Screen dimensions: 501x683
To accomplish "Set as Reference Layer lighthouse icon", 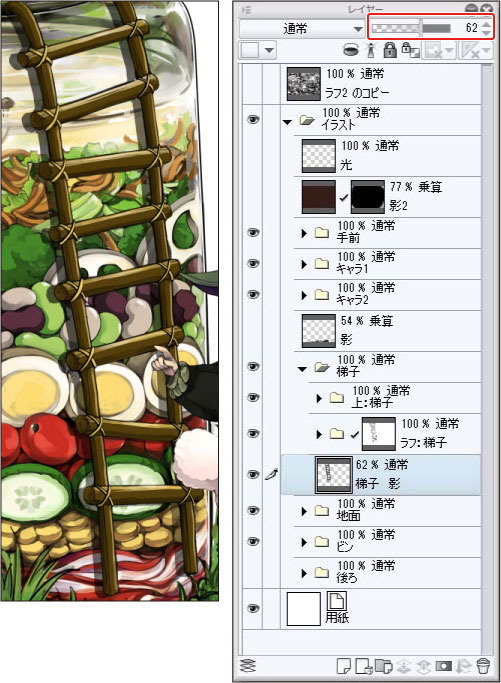I will click(x=371, y=50).
